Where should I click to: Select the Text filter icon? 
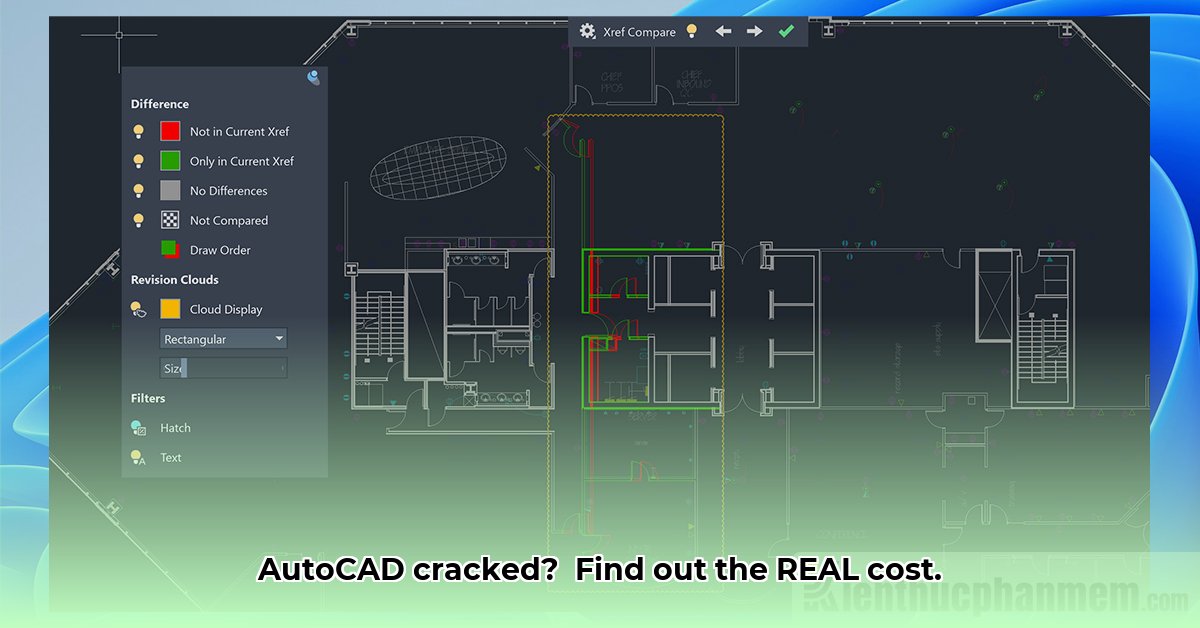(137, 457)
